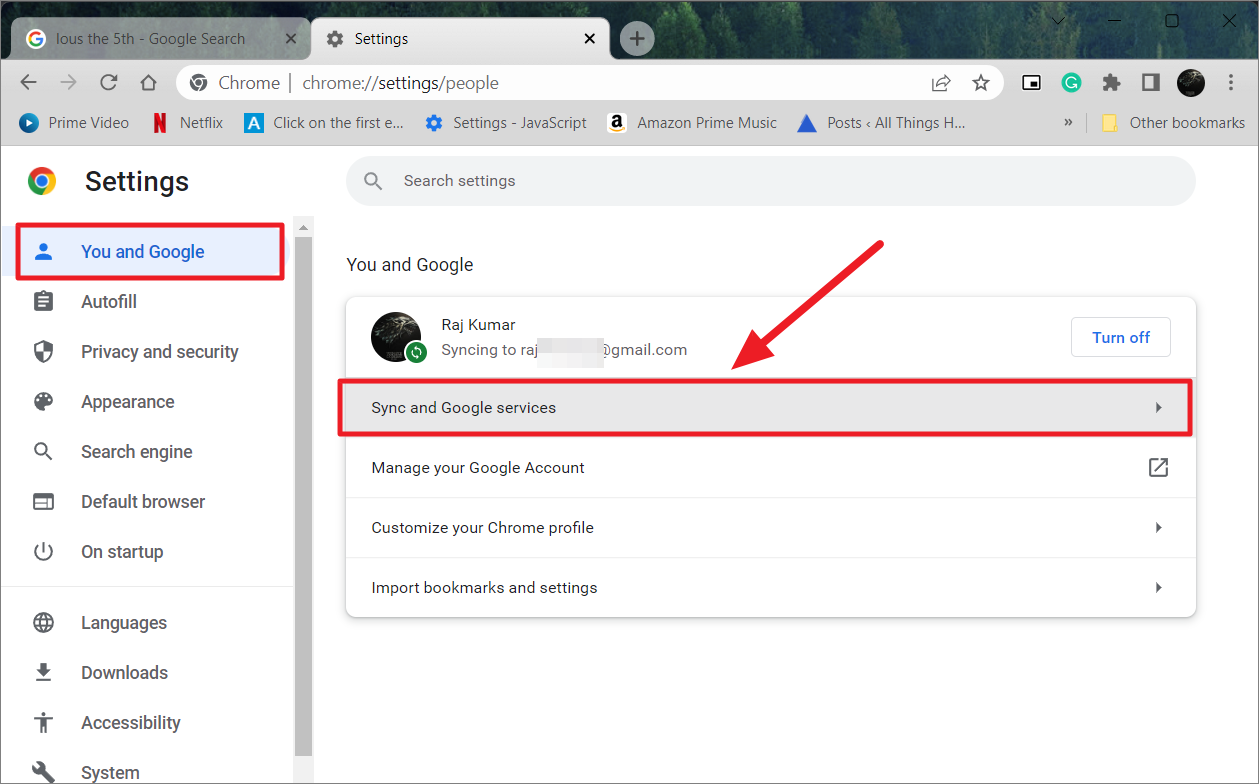Close the Google Search tab
Image resolution: width=1259 pixels, height=784 pixels.
pos(292,39)
